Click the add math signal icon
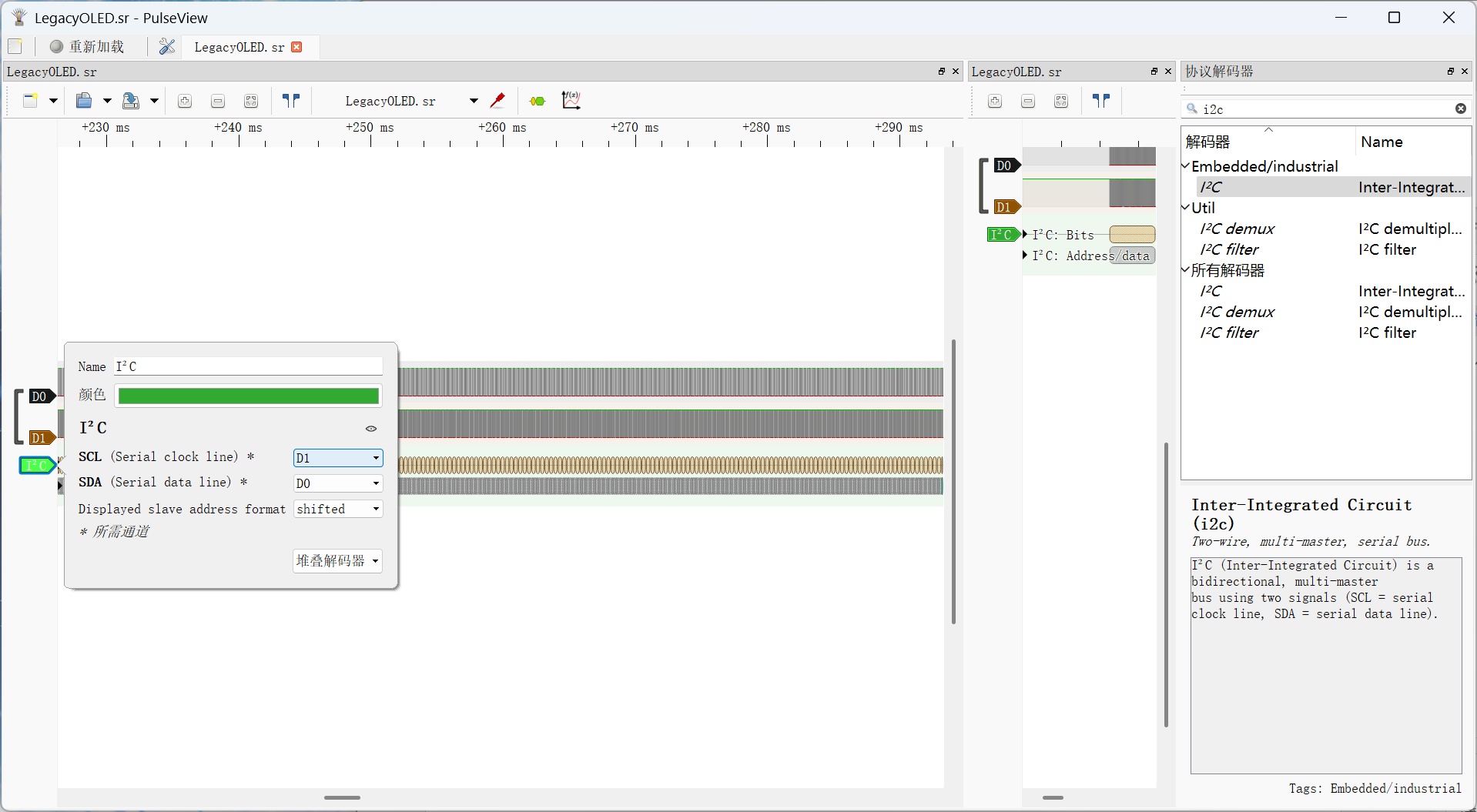This screenshot has height=812, width=1477. 571,101
